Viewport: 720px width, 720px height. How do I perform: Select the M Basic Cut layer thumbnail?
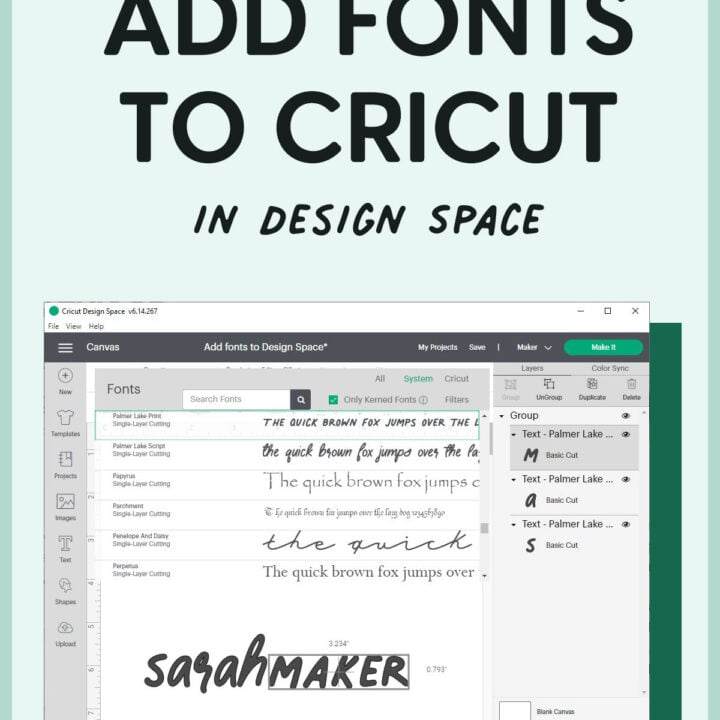(531, 455)
